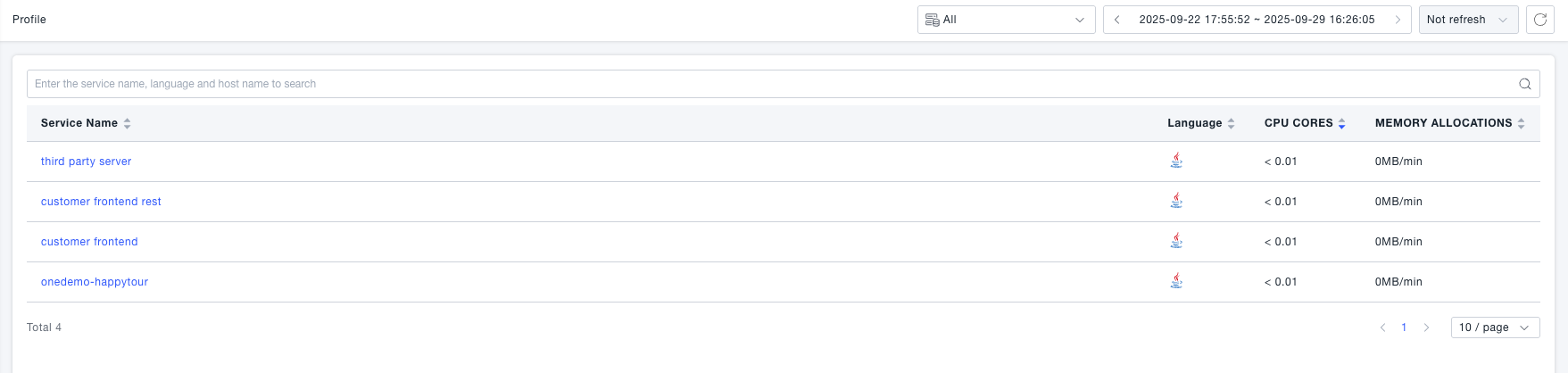Open the 10 / page size dropdown
Screen dimensions: 1568x373
(x=1495, y=327)
